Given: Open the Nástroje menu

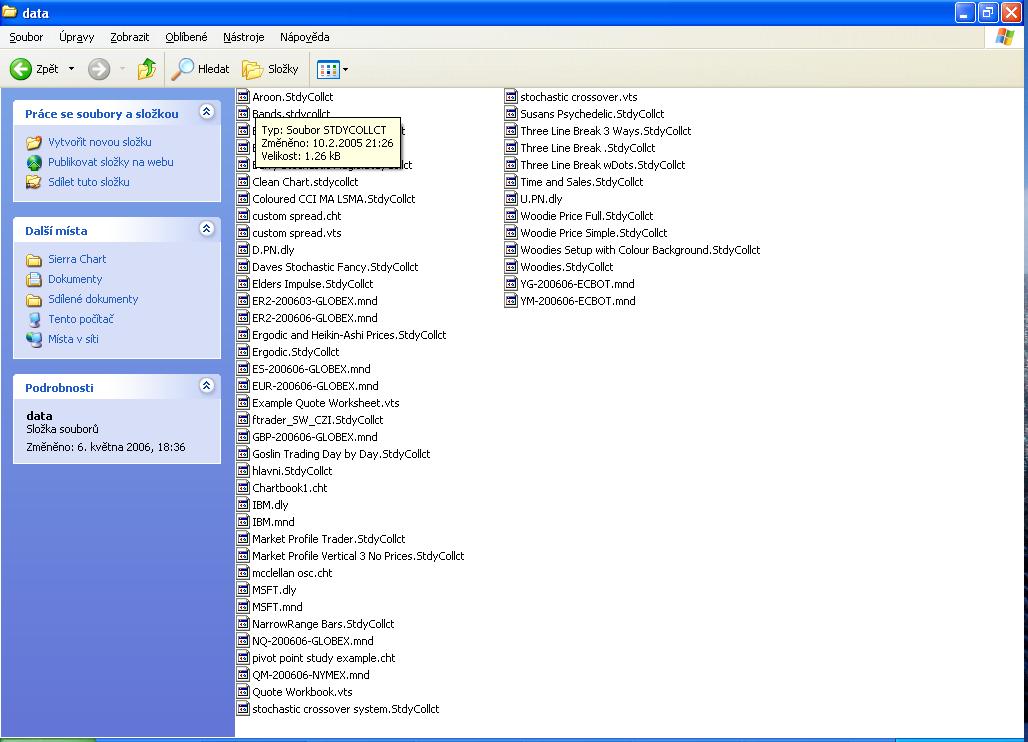Looking at the screenshot, I should point(243,37).
